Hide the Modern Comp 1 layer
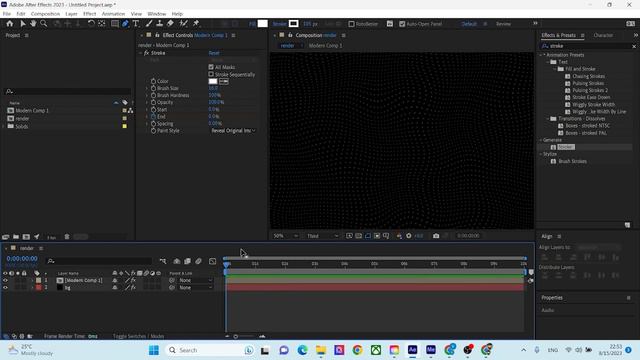Viewport: 640px width, 360px height. pyautogui.click(x=5, y=280)
